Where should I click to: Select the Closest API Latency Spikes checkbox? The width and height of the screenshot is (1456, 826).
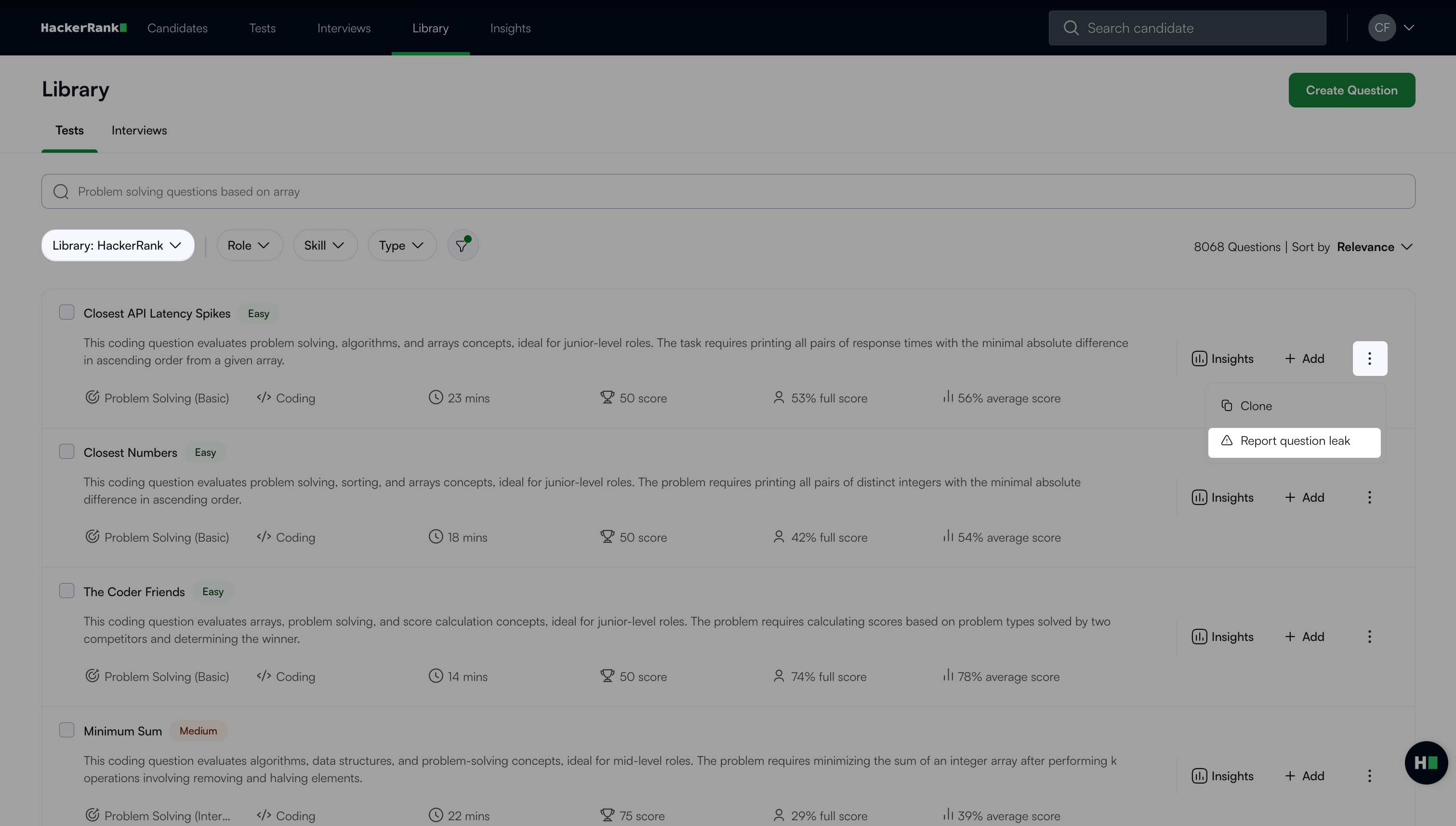tap(66, 313)
